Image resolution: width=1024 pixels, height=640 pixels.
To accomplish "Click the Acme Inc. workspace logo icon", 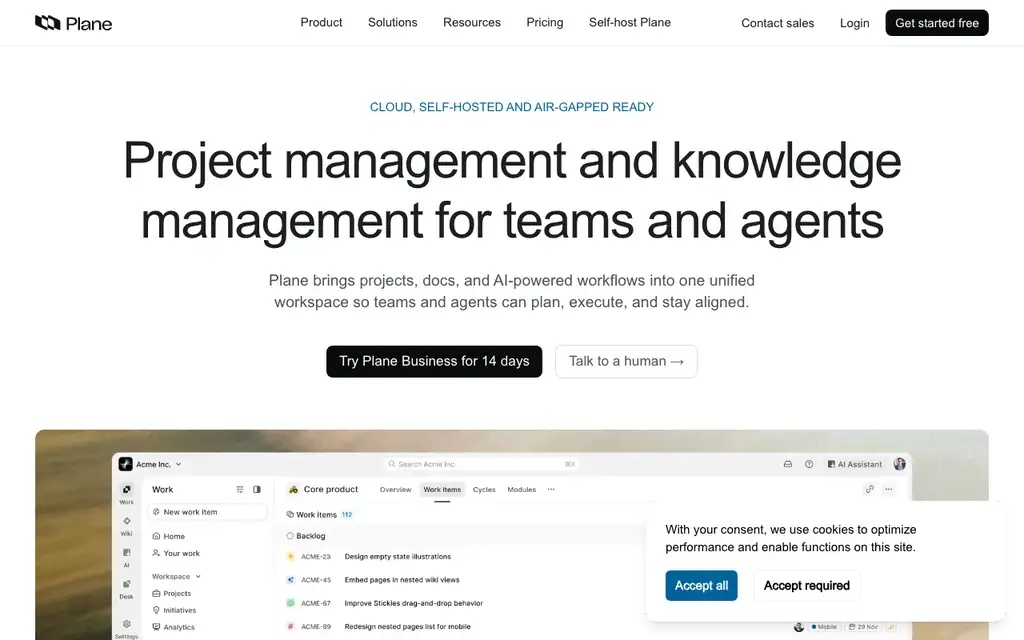I will click(125, 464).
